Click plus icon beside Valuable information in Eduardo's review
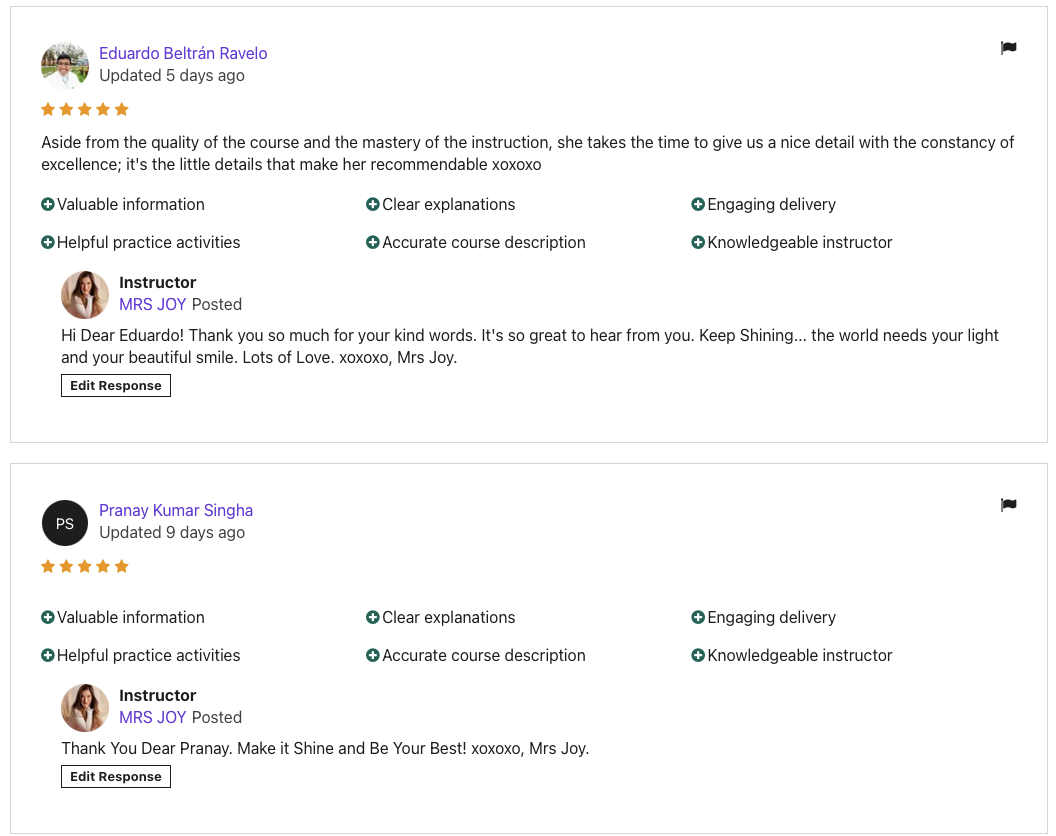 48,204
